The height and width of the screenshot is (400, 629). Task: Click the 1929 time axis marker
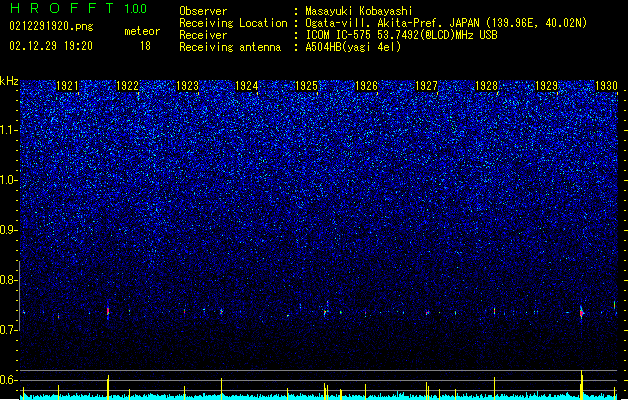tap(546, 86)
